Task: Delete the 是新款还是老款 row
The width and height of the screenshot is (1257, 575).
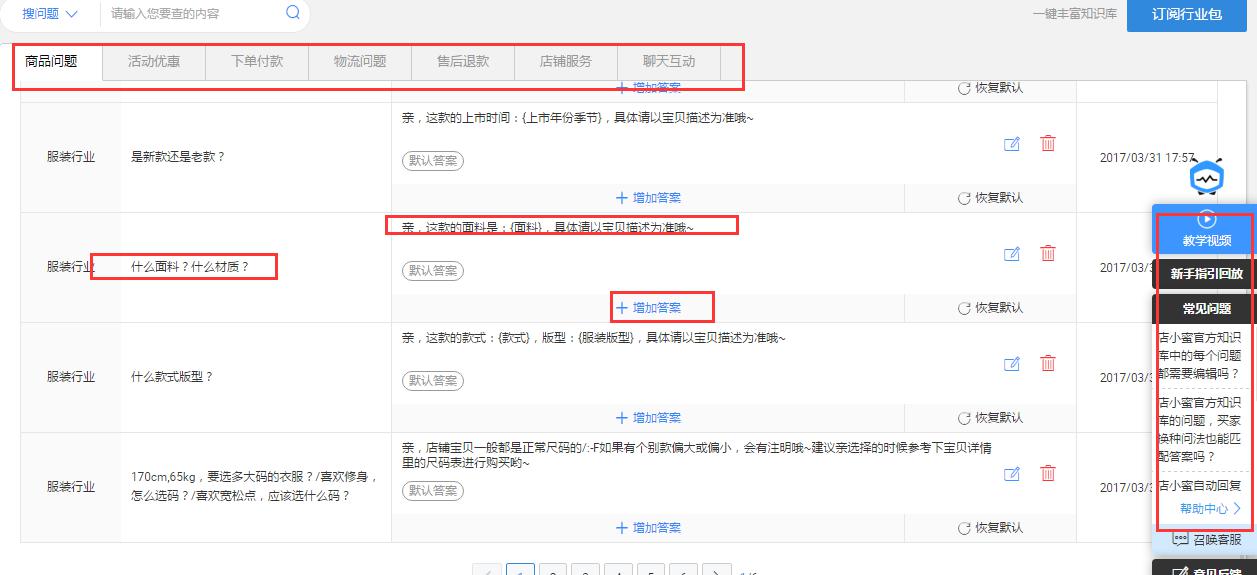Action: [1048, 143]
